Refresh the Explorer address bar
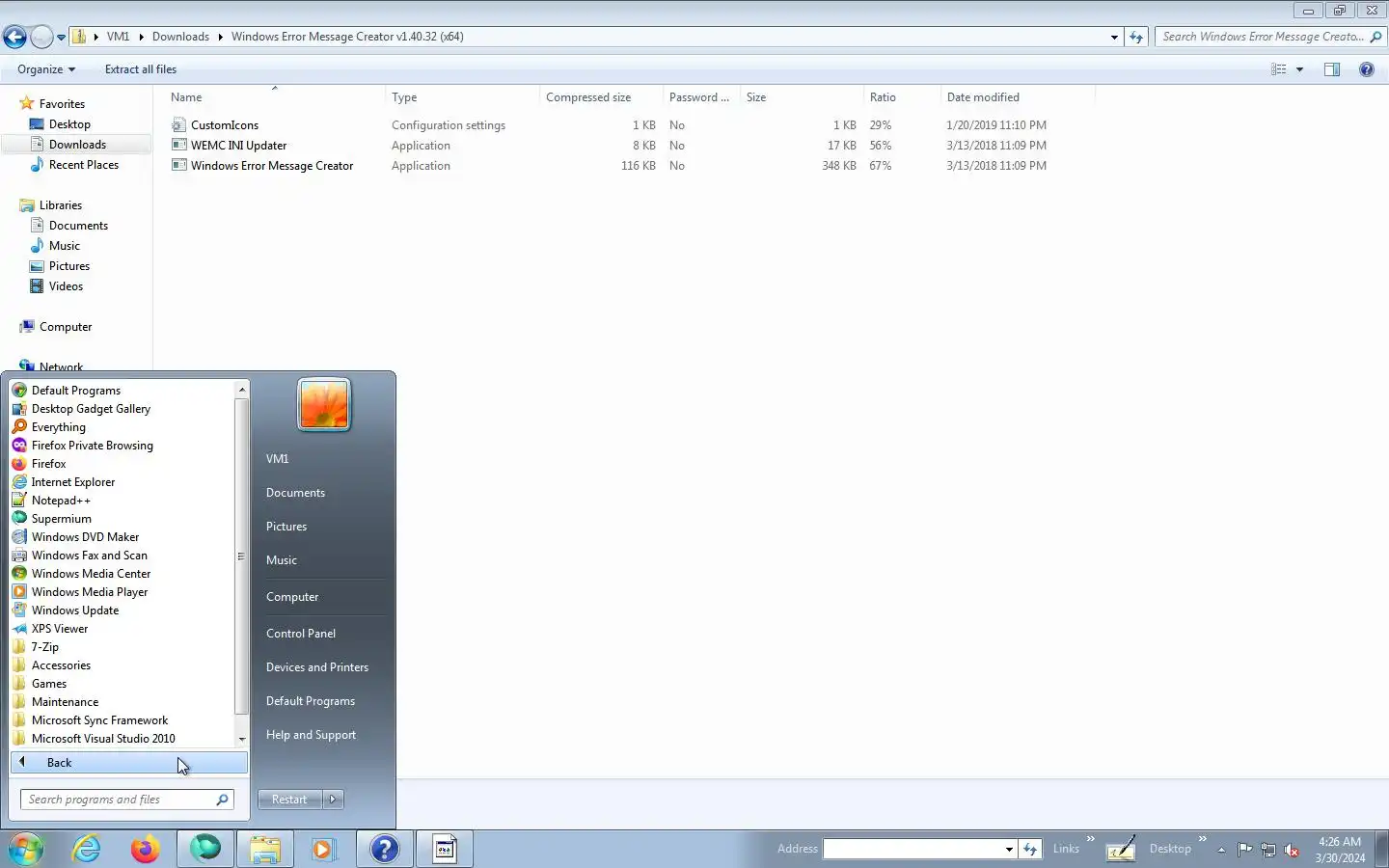1389x868 pixels. [1136, 38]
